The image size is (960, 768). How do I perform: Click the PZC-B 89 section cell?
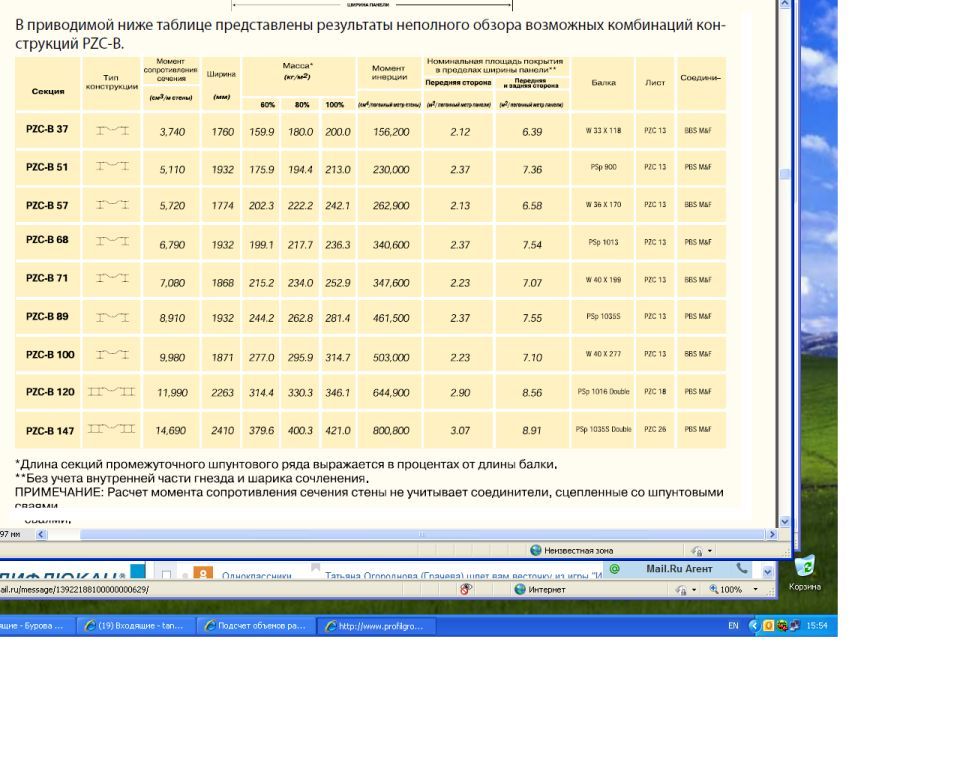pos(47,317)
